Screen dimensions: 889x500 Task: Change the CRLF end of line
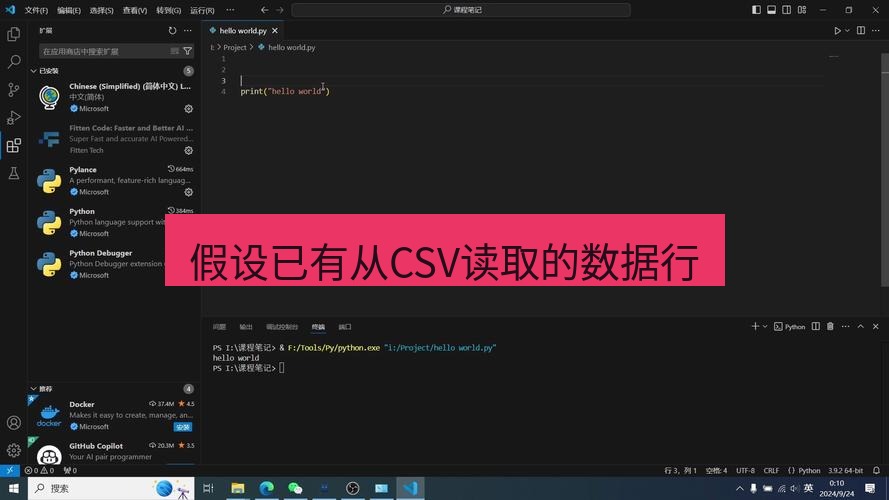(x=771, y=471)
